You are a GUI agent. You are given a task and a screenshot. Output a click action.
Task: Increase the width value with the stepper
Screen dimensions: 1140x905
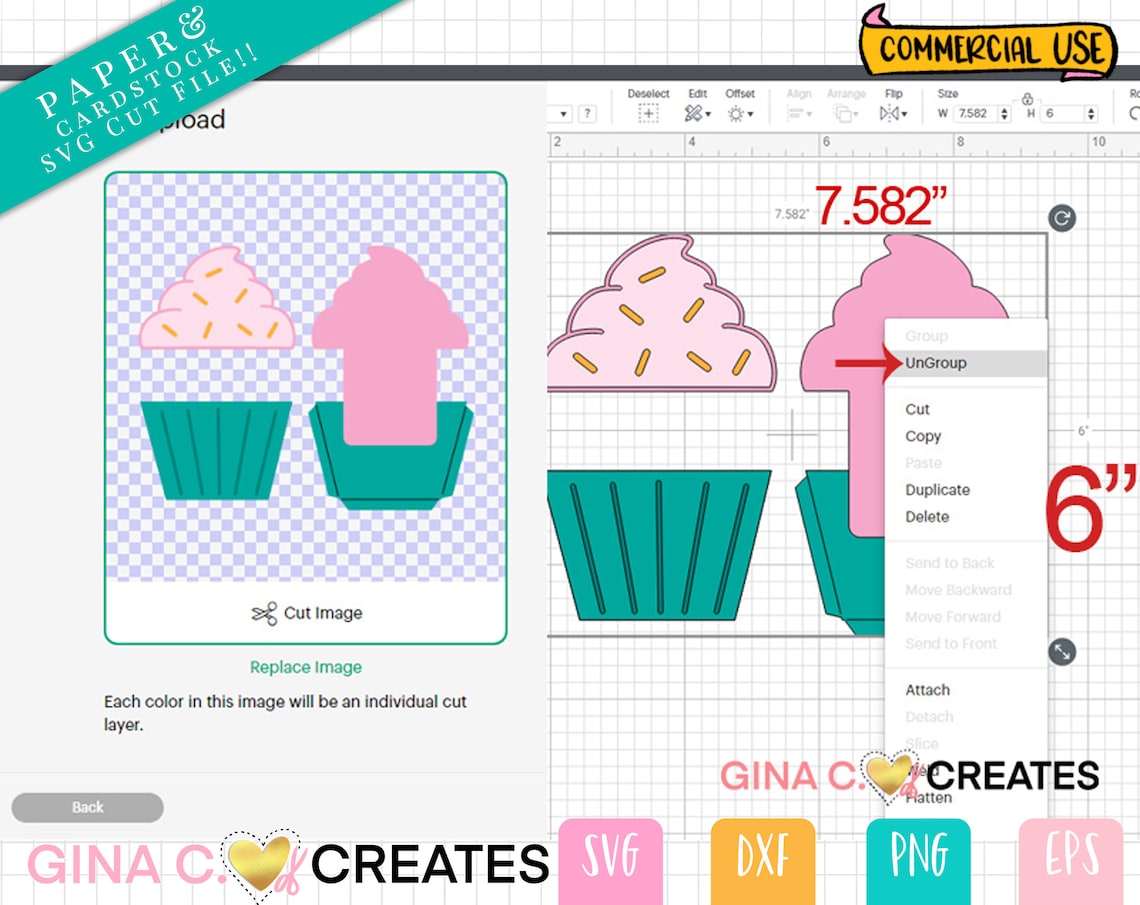tap(1004, 109)
